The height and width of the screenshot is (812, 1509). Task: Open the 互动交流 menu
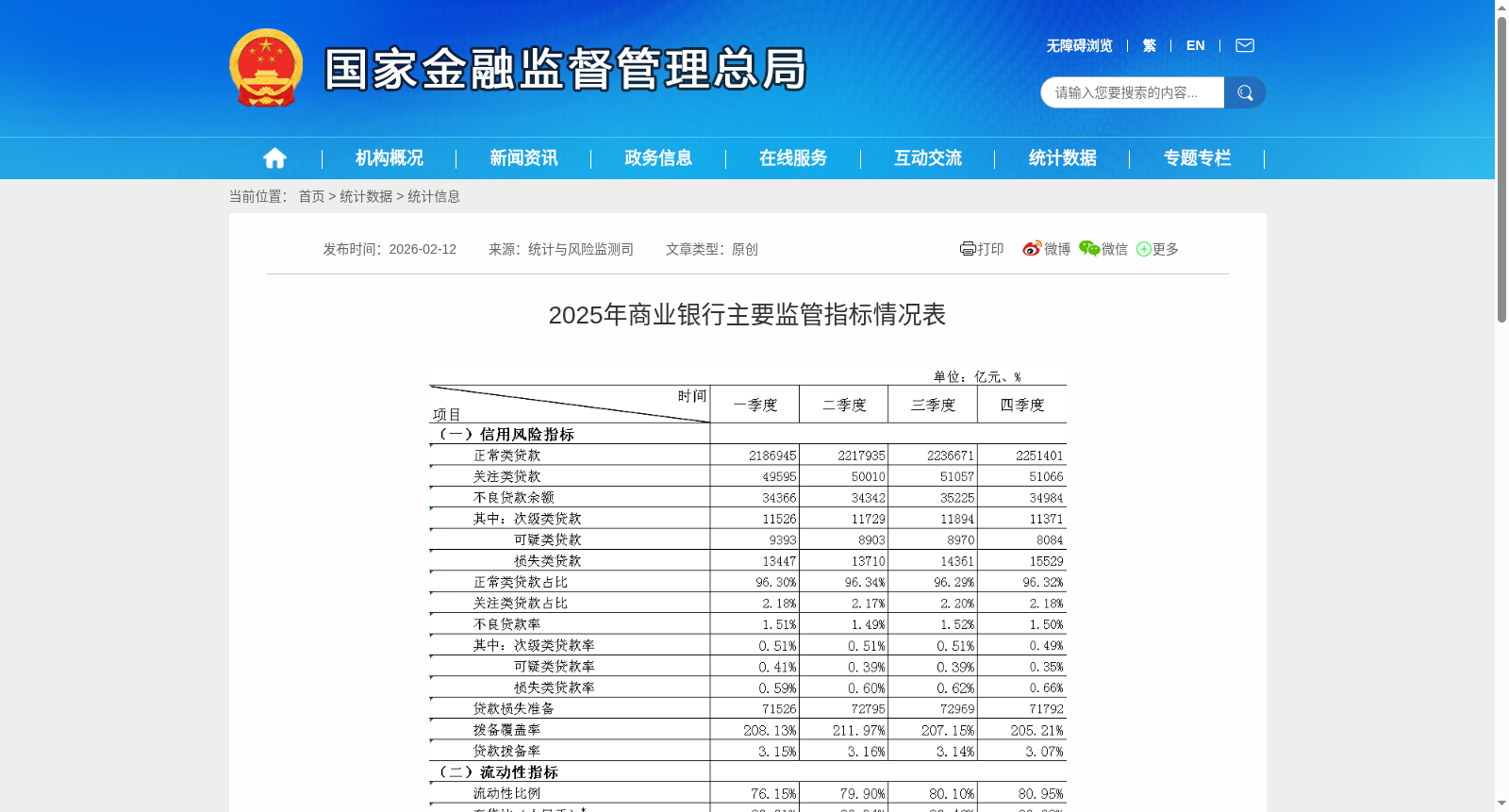(x=928, y=158)
